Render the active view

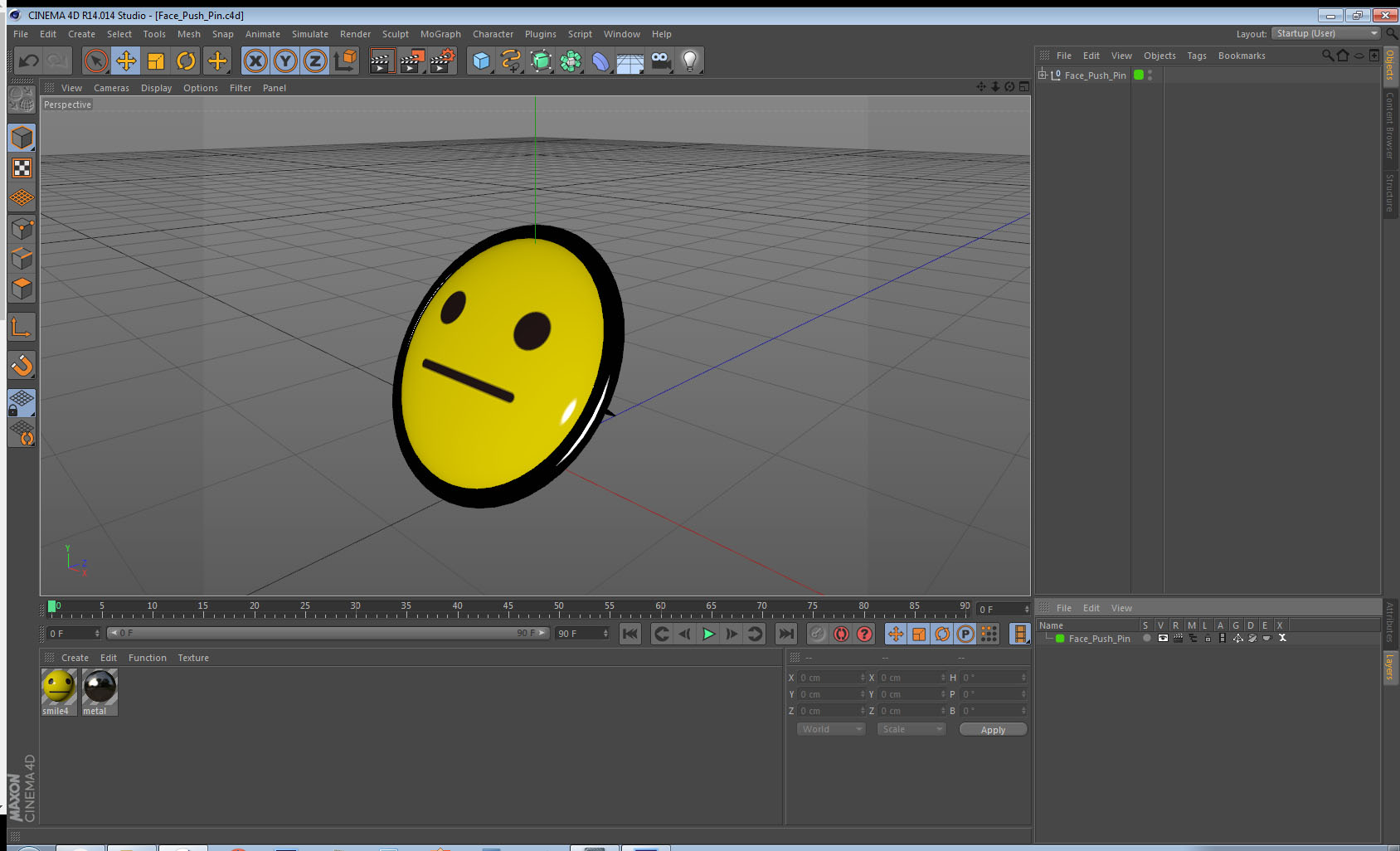click(x=382, y=61)
